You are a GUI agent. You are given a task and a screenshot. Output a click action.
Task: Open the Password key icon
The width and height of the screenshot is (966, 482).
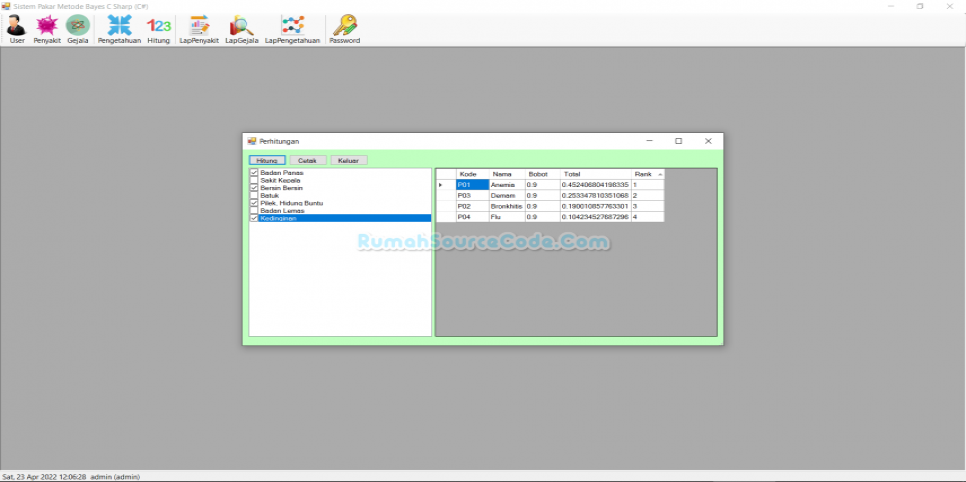[x=344, y=30]
